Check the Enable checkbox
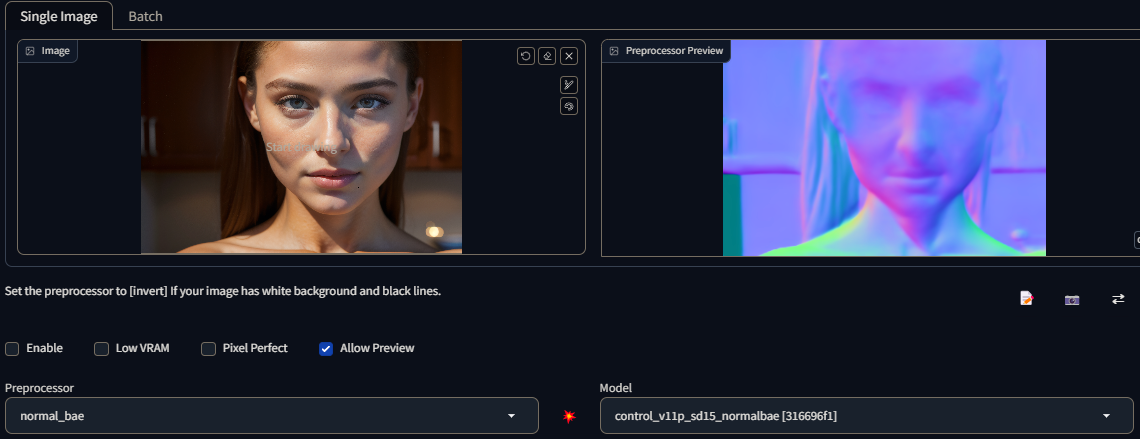This screenshot has width=1140, height=439. pos(12,349)
